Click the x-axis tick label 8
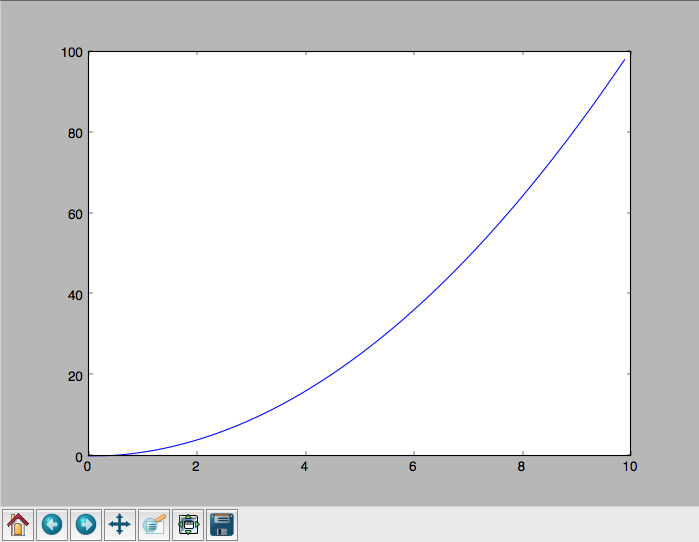 (521, 467)
